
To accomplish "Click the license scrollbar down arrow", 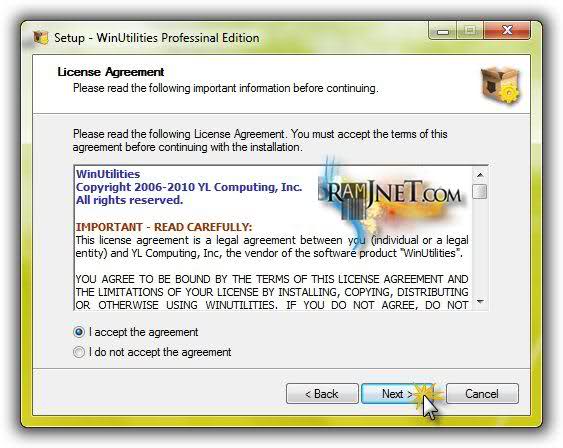I will click(x=480, y=301).
